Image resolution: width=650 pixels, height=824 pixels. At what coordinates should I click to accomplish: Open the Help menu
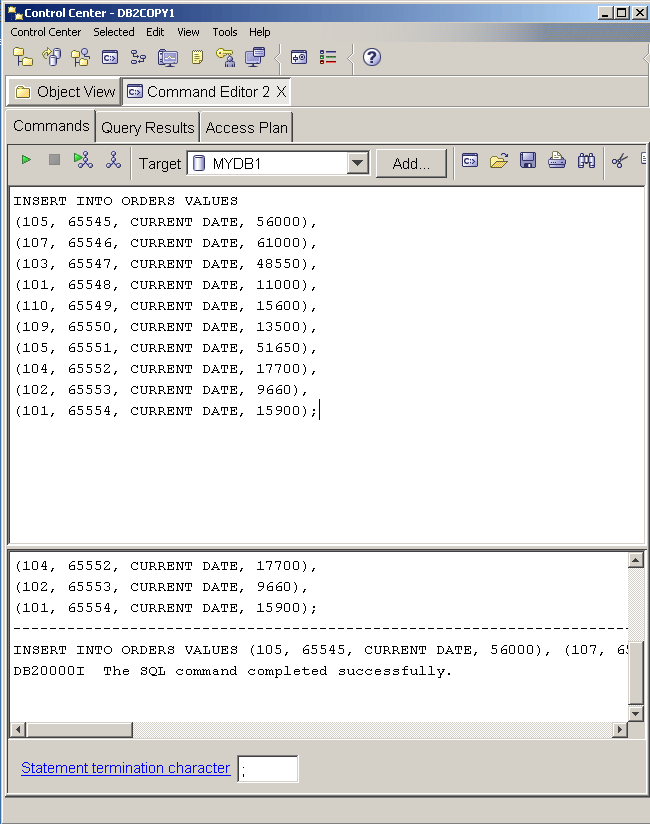pyautogui.click(x=260, y=32)
